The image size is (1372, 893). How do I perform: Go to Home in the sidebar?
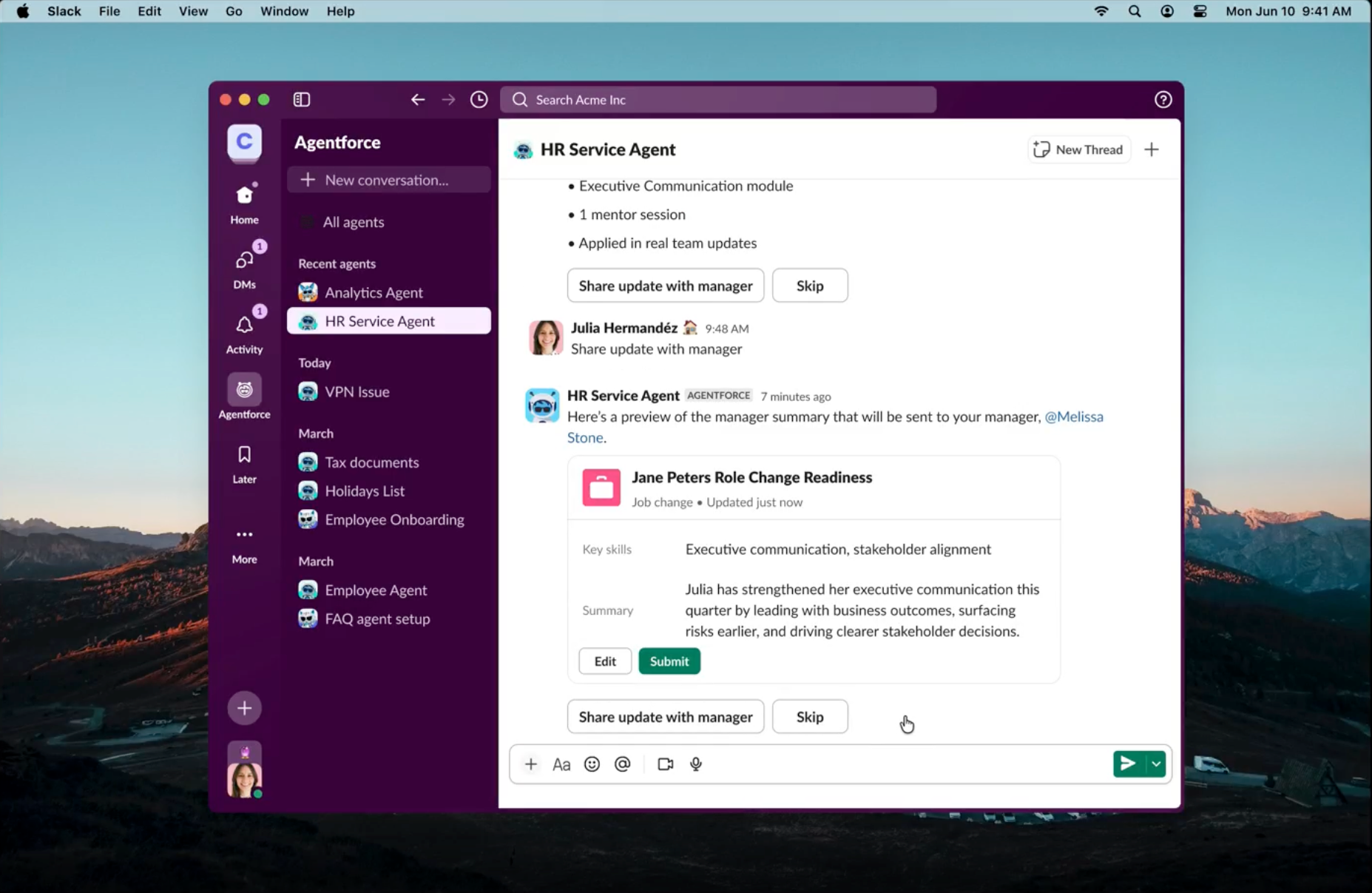click(x=244, y=203)
